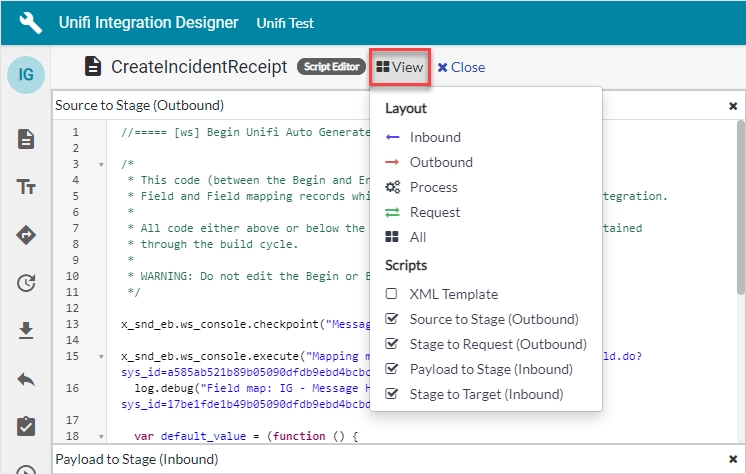Choose the Process layout option
This screenshot has width=746, height=474.
point(433,187)
